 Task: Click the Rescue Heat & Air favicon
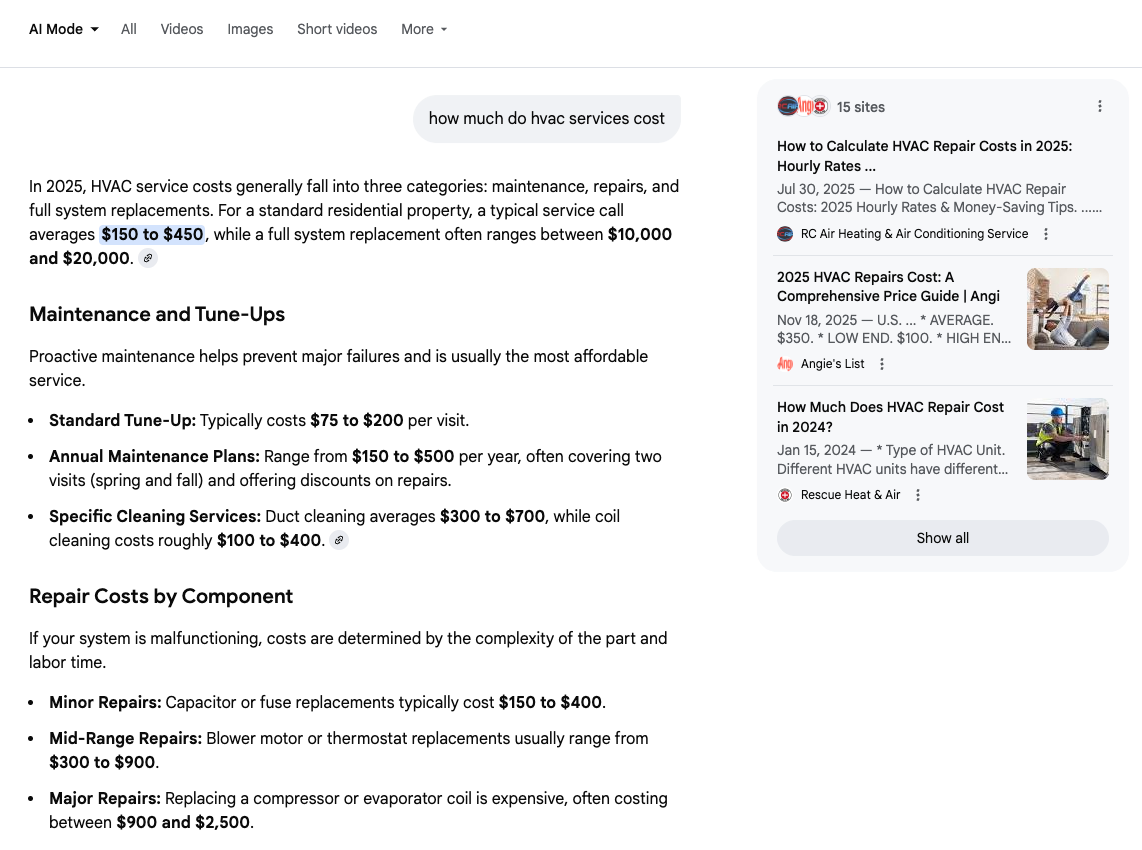click(x=785, y=494)
